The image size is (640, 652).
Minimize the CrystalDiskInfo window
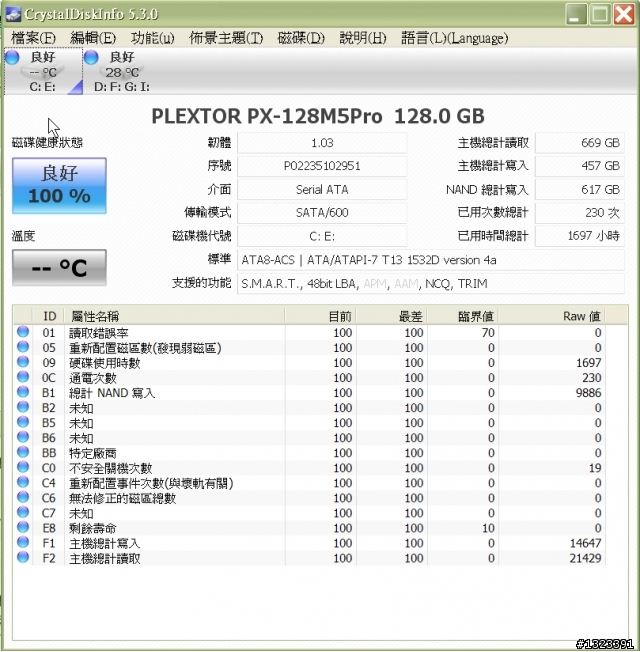click(576, 15)
